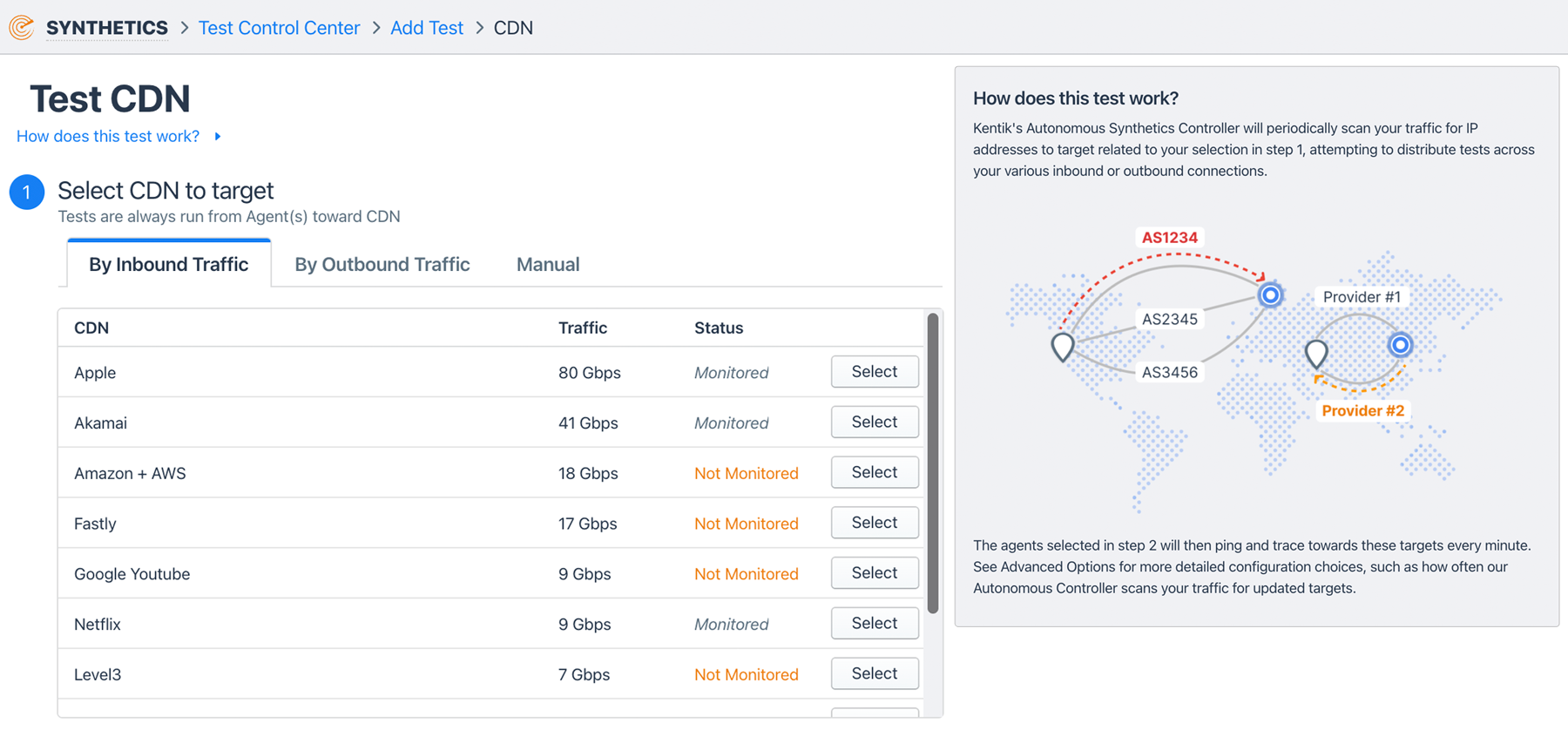Click the Apple row name

[95, 373]
